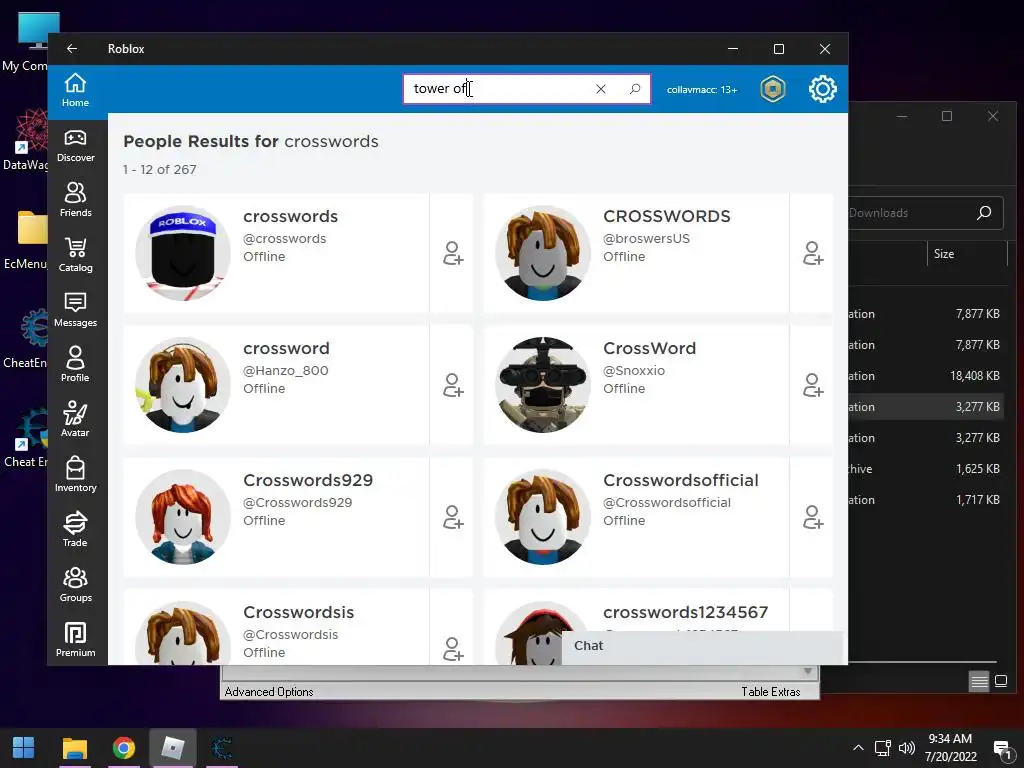Open the Avatar editor
1024x768 pixels.
point(75,421)
